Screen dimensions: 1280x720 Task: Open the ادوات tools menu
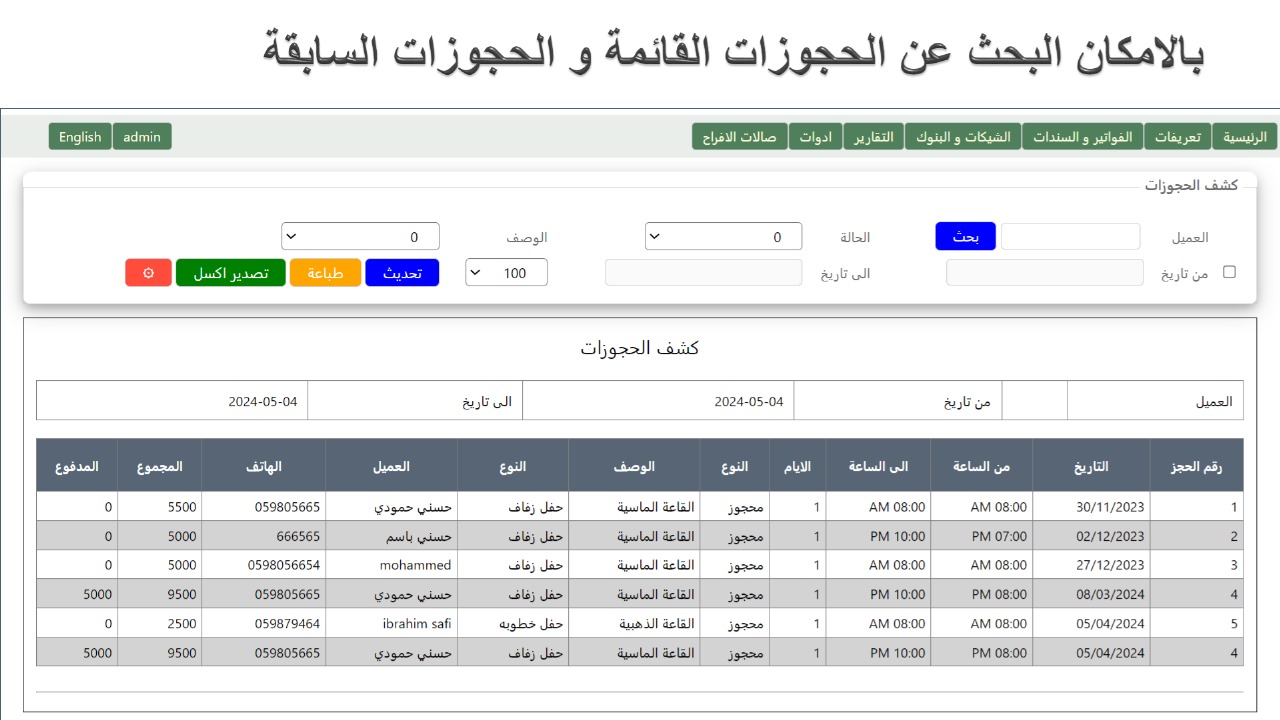pos(816,137)
